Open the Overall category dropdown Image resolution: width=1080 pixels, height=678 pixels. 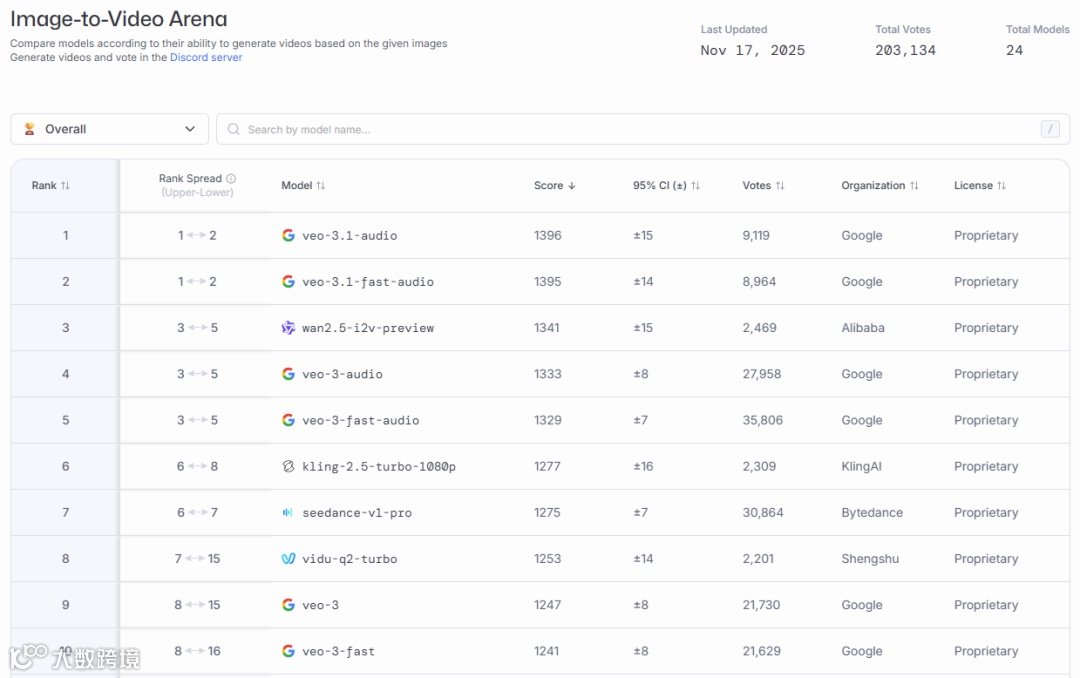point(109,129)
